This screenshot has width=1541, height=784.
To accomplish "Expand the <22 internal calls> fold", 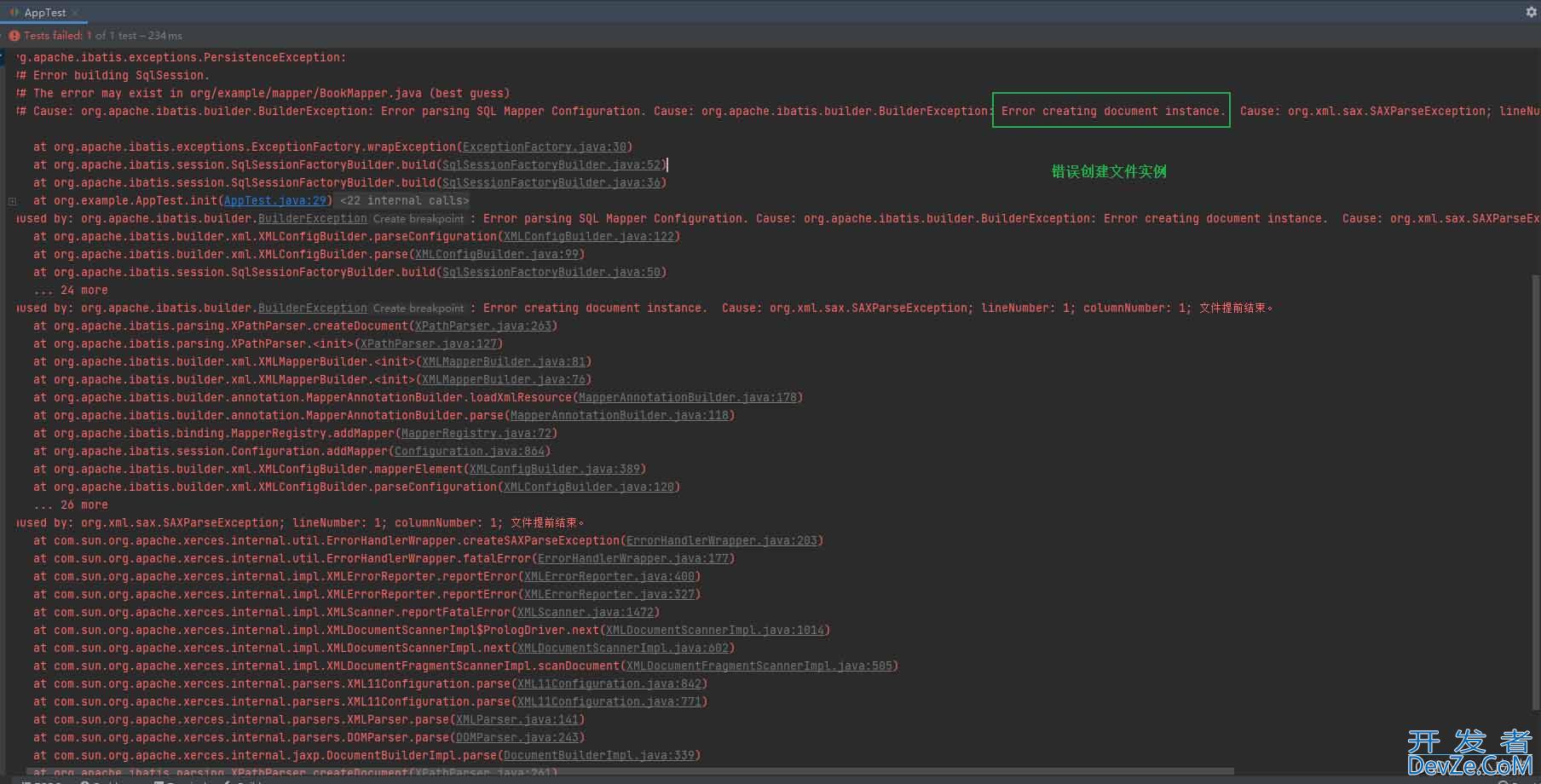I will pos(405,201).
